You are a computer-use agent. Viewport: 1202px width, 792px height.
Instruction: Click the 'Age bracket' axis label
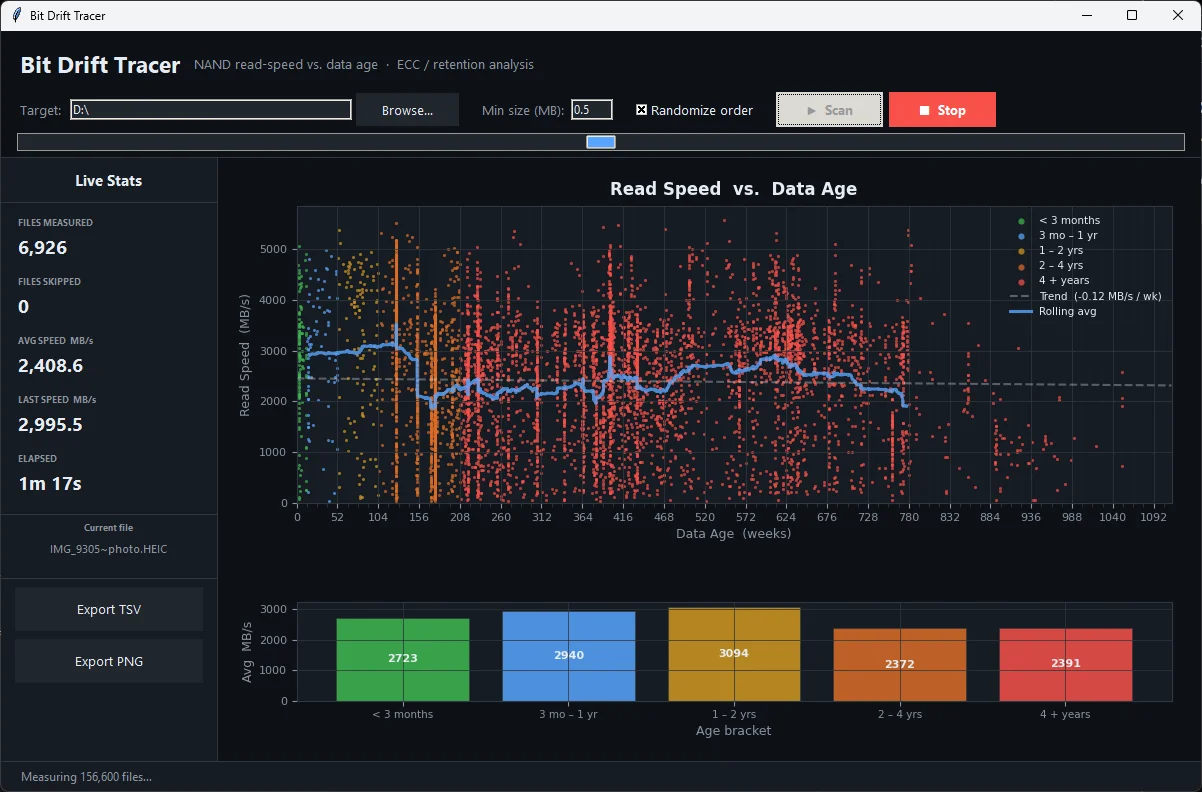[734, 731]
